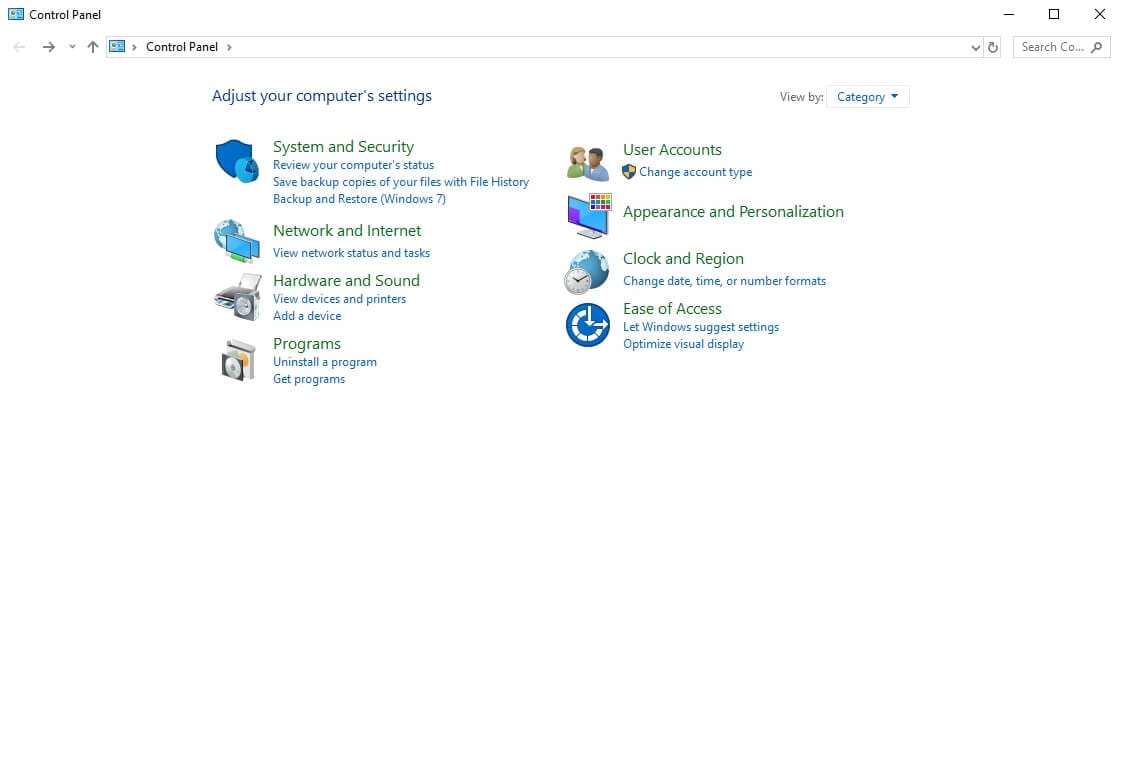1122x775 pixels.
Task: Open Network and Internet category
Action: pyautogui.click(x=347, y=230)
